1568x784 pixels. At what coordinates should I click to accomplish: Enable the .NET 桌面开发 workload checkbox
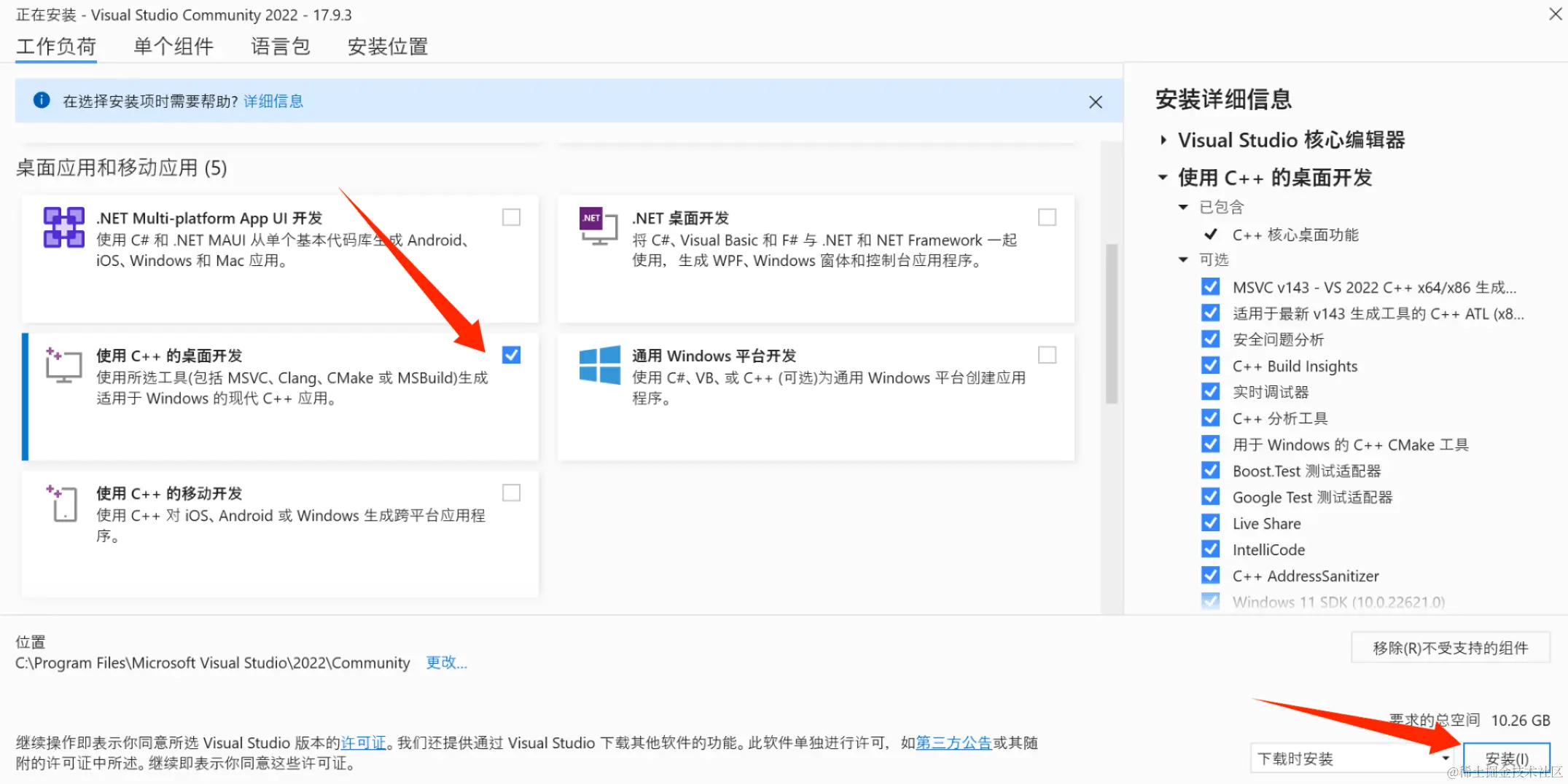1047,217
